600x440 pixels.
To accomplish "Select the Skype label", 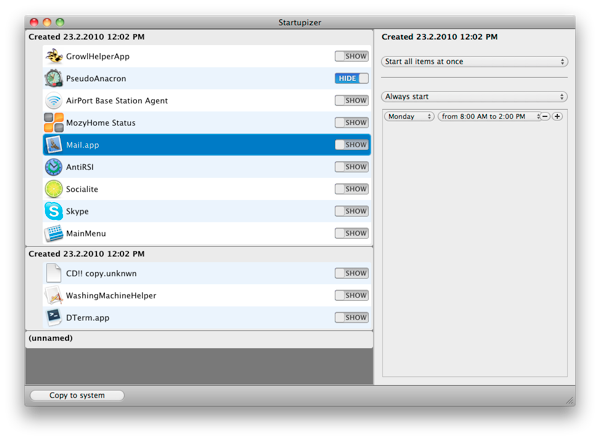I will [x=77, y=212].
